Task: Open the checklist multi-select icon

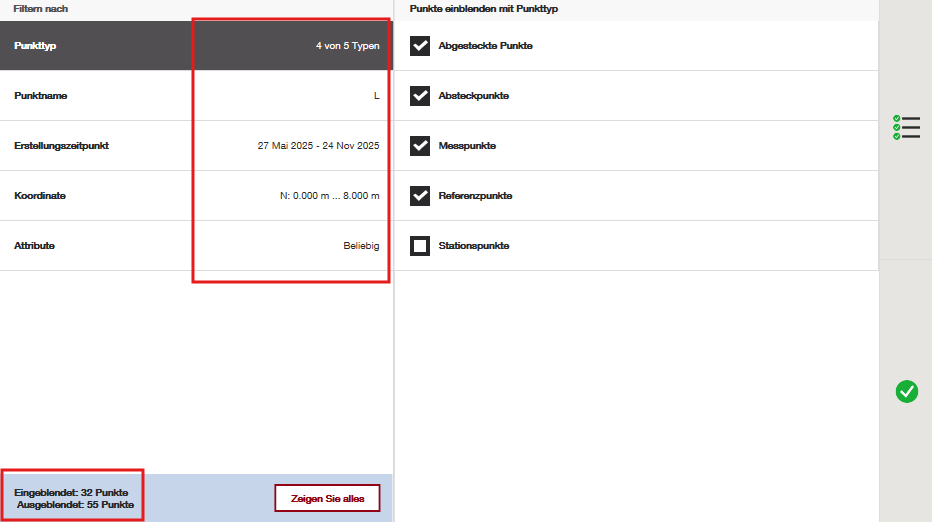Action: tap(906, 127)
